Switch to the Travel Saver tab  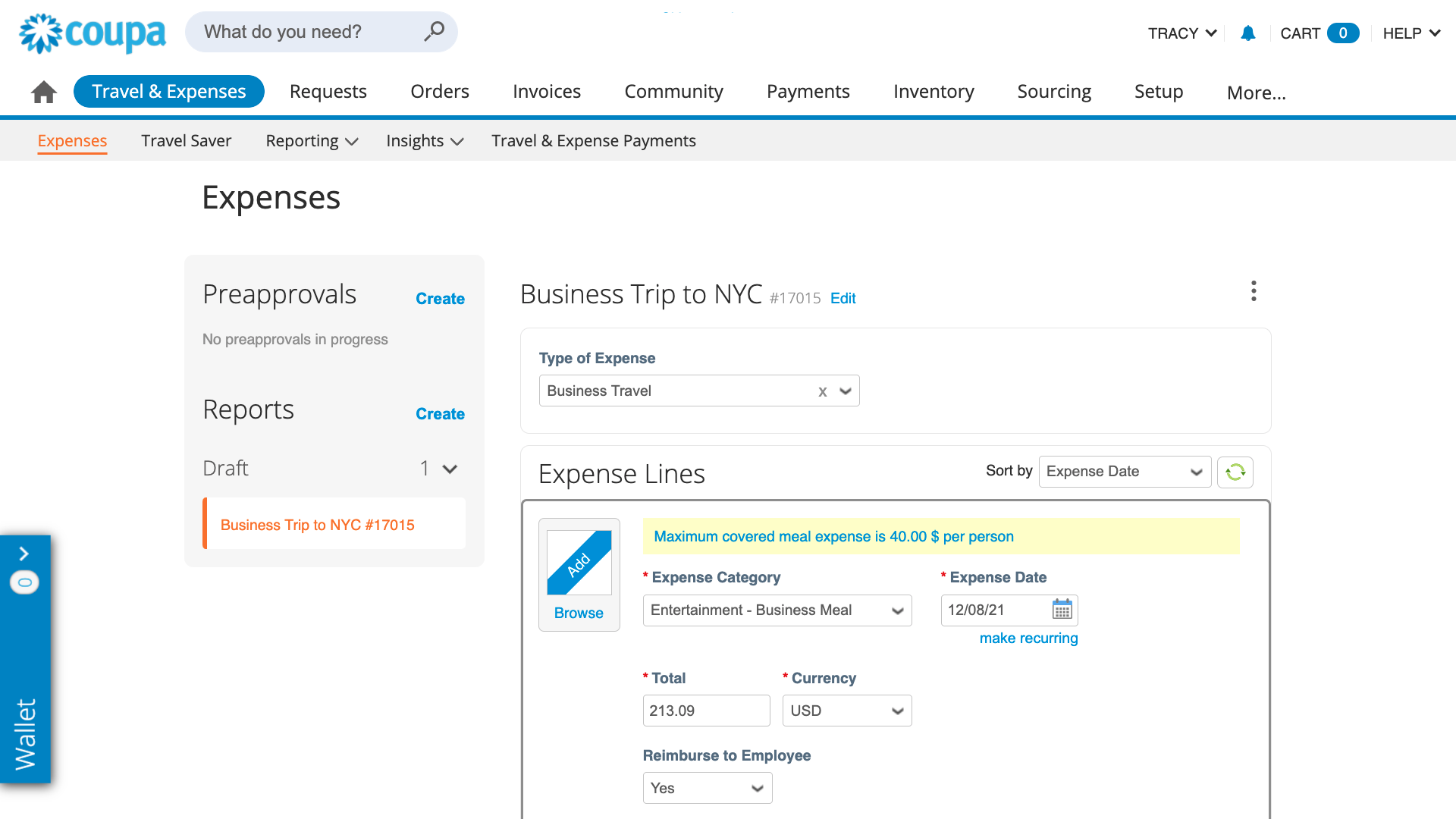pyautogui.click(x=186, y=140)
